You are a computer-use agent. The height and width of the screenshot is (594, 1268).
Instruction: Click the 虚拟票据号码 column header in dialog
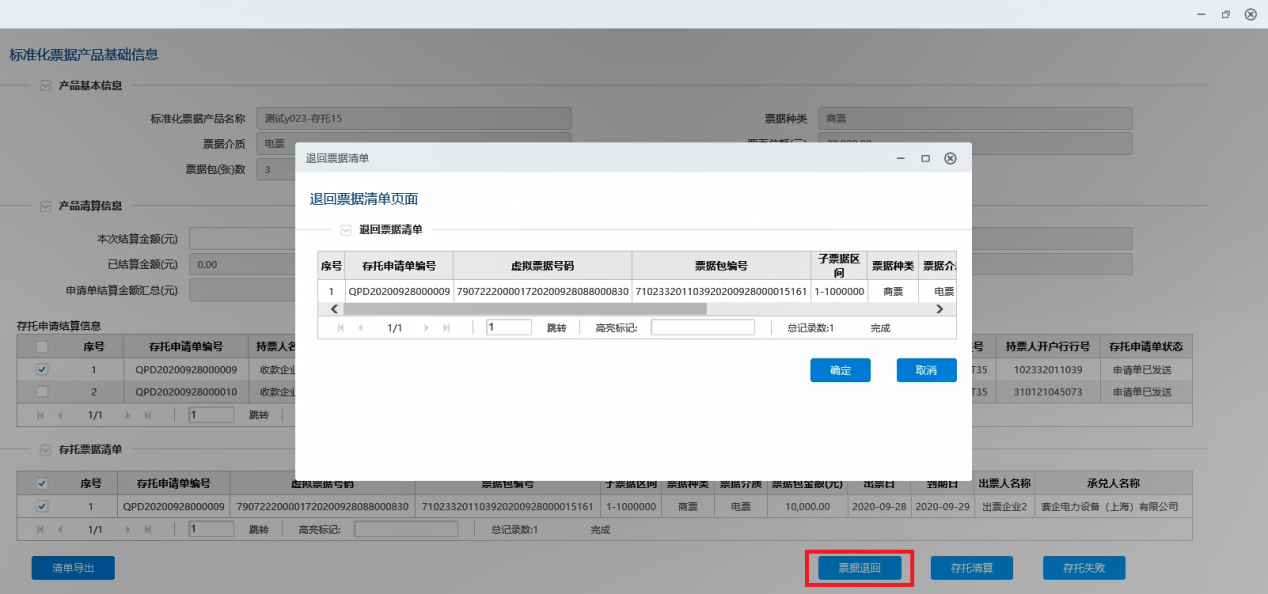click(542, 266)
